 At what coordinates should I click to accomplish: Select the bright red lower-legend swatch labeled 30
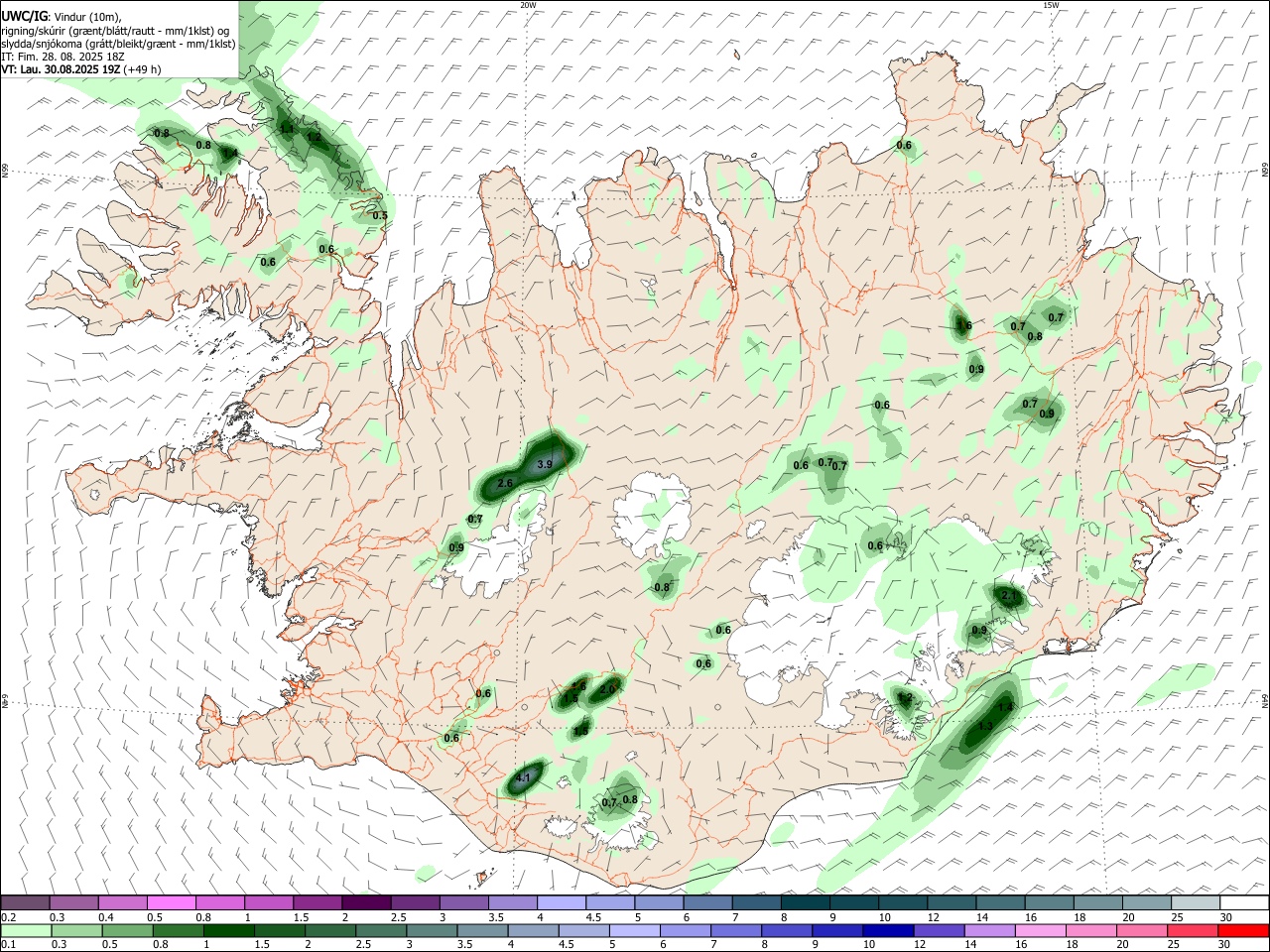[1242, 930]
